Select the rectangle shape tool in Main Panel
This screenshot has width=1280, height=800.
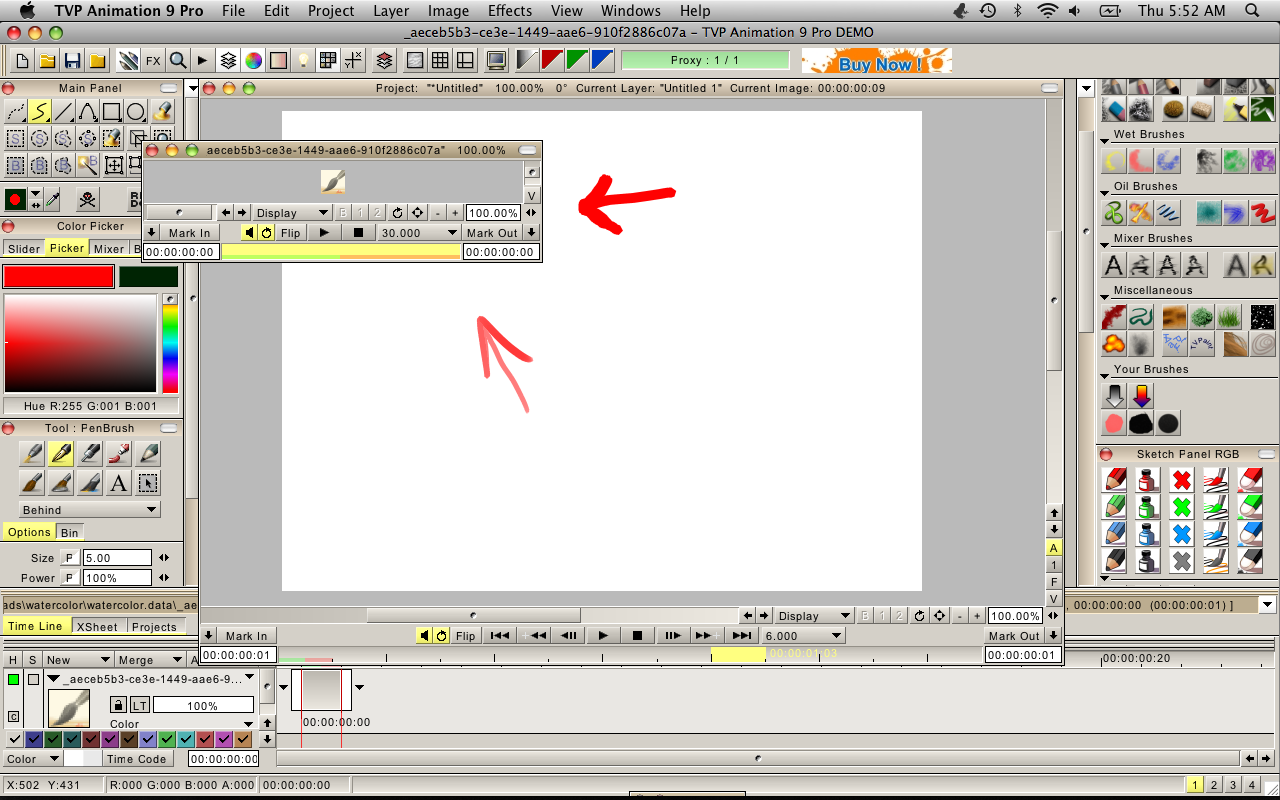(112, 112)
